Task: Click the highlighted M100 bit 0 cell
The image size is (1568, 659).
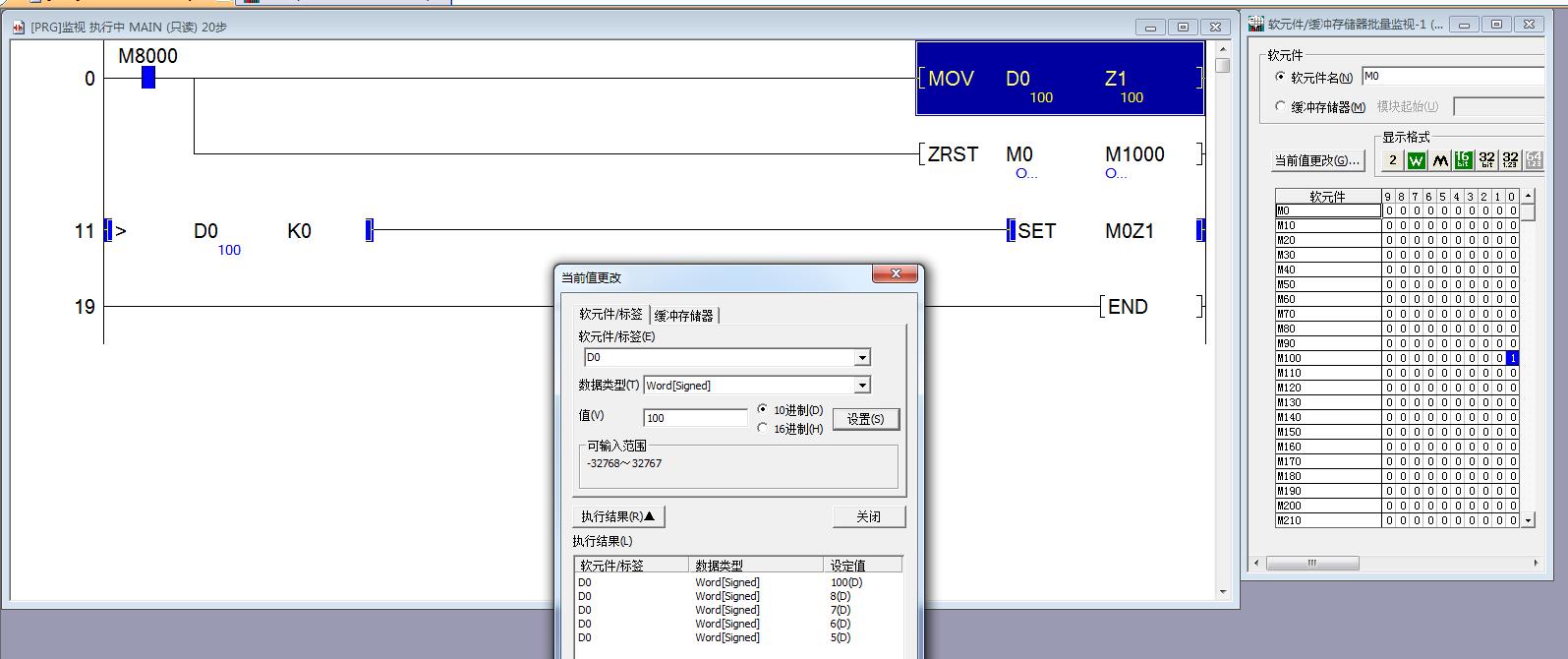Action: pyautogui.click(x=1512, y=358)
